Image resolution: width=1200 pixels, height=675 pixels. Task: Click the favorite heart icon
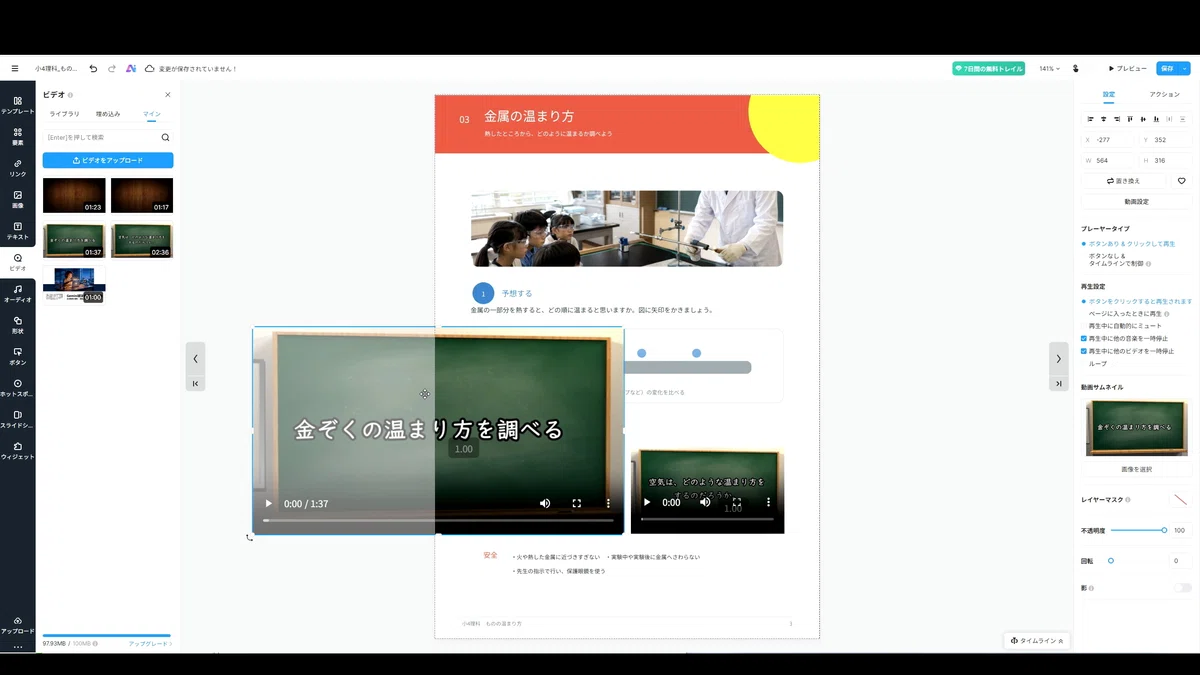1182,181
